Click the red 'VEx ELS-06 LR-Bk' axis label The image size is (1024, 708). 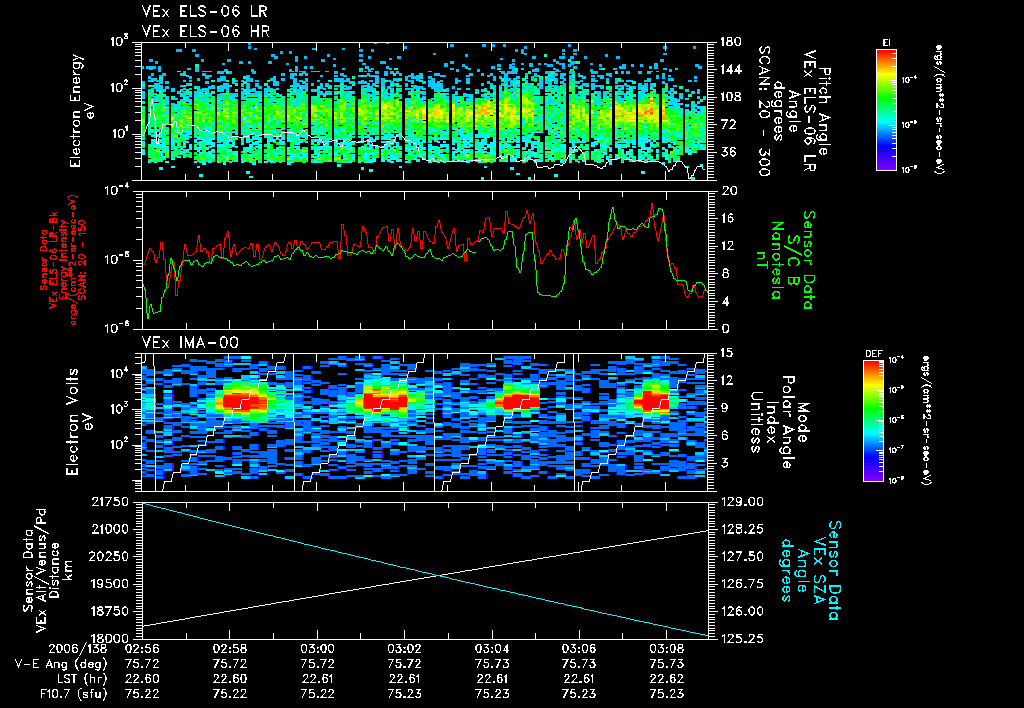pos(55,260)
